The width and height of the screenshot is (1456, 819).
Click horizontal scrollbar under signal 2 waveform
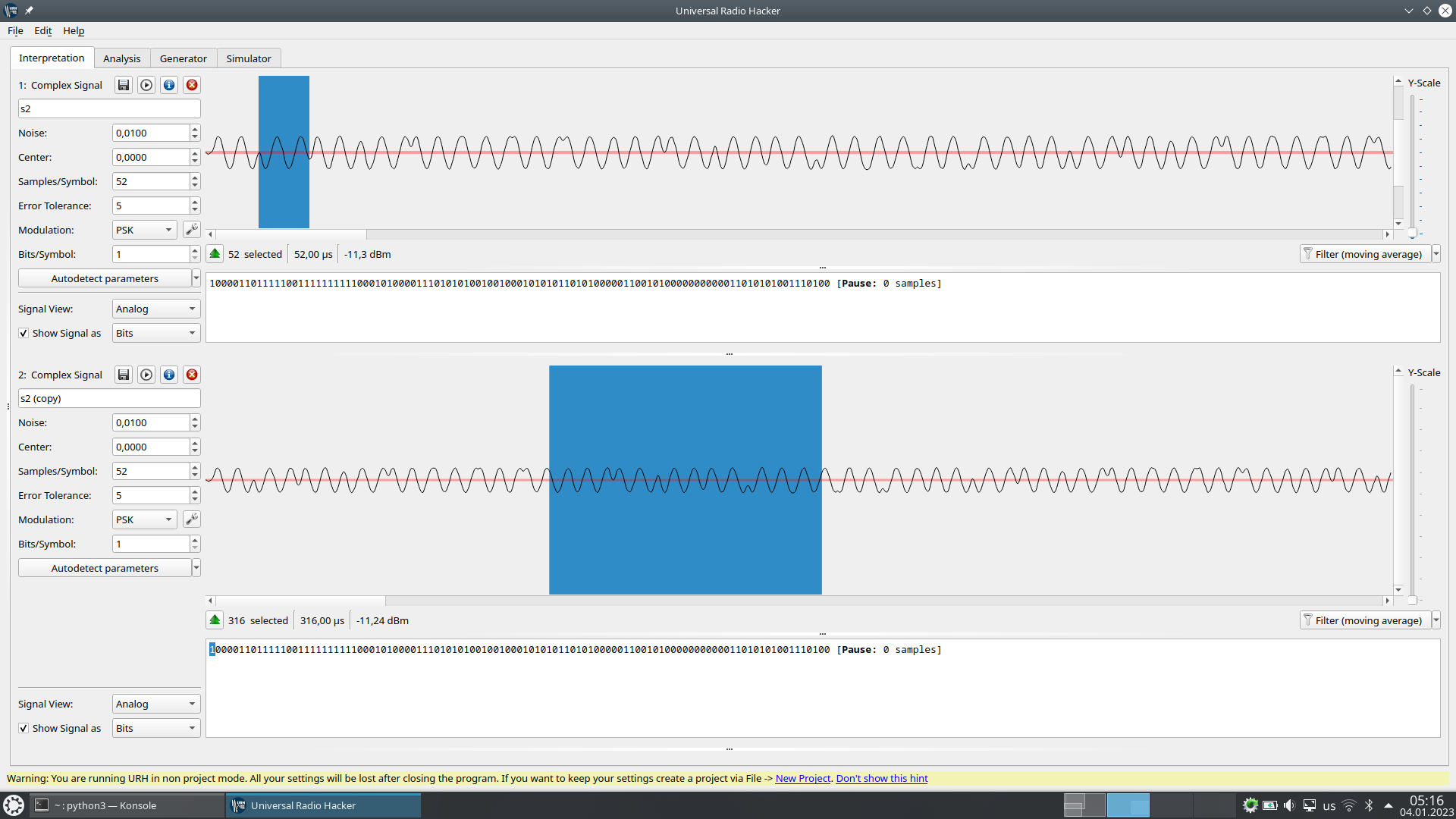coord(799,601)
